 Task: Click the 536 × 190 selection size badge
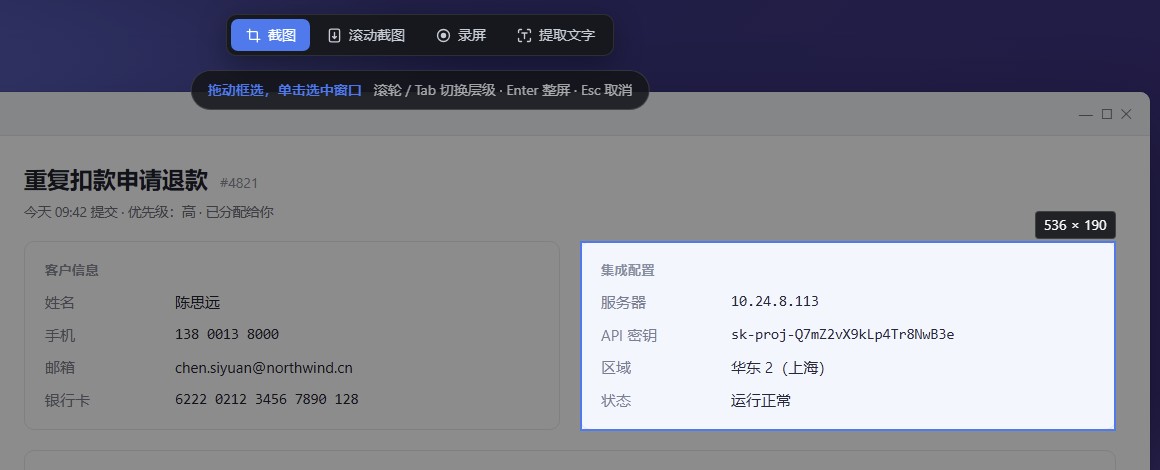pos(1075,225)
